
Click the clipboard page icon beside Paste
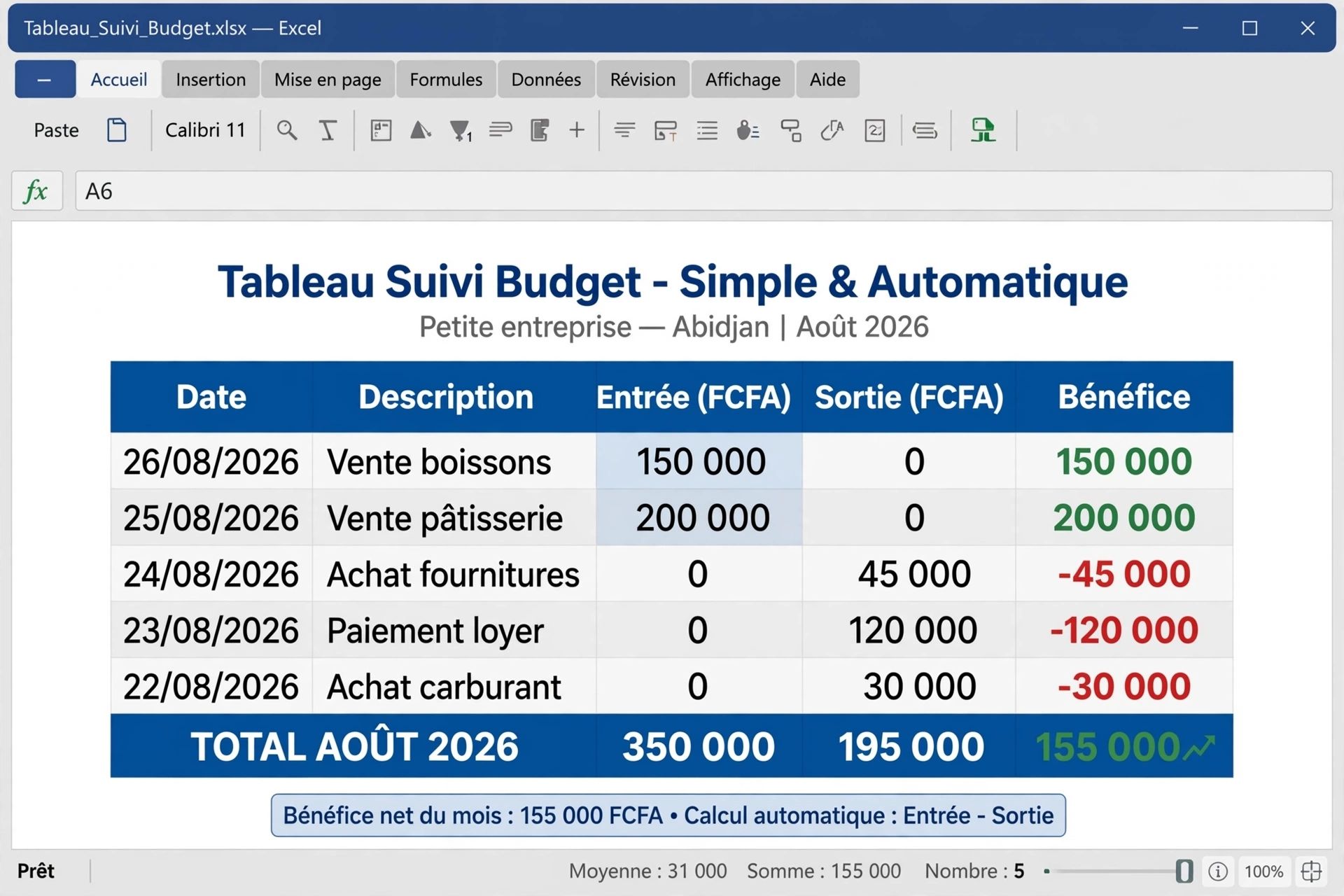tap(117, 130)
